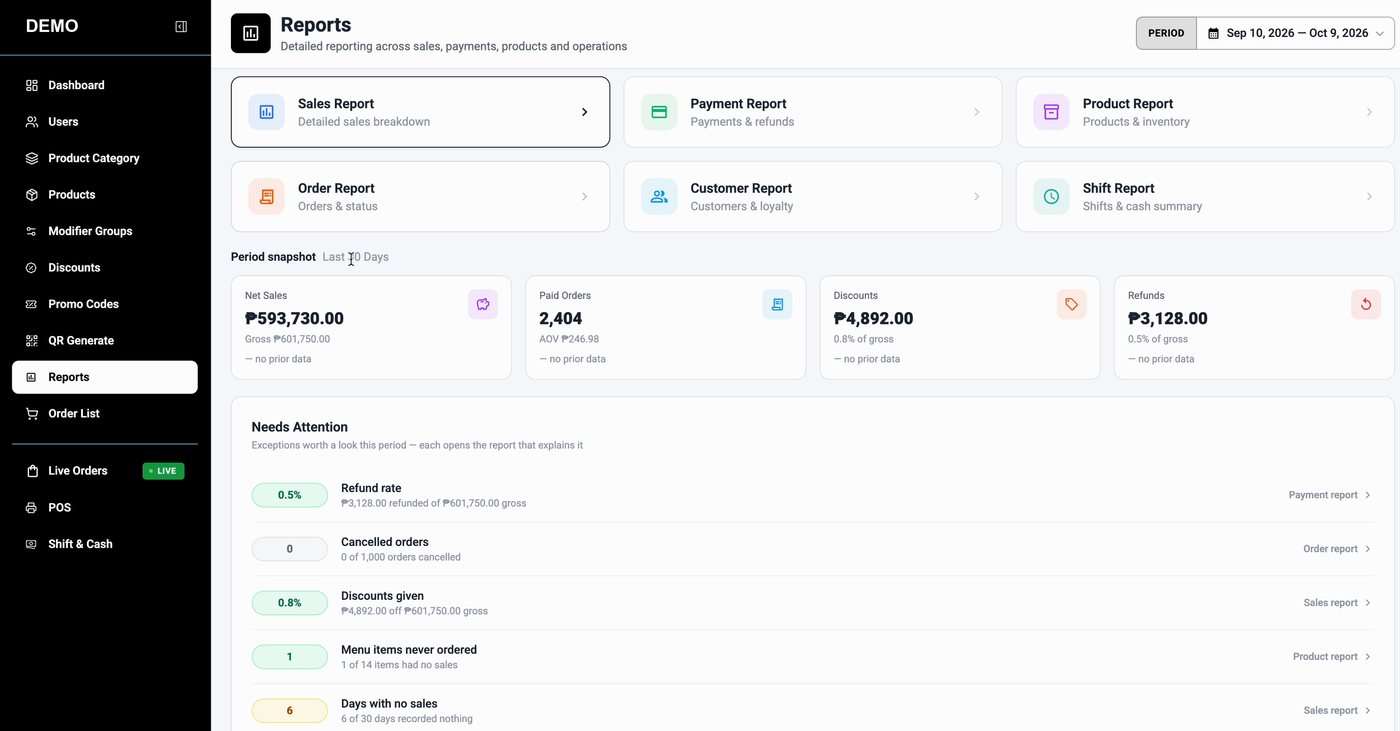
Task: Click the Payment Report card icon
Action: (x=659, y=112)
